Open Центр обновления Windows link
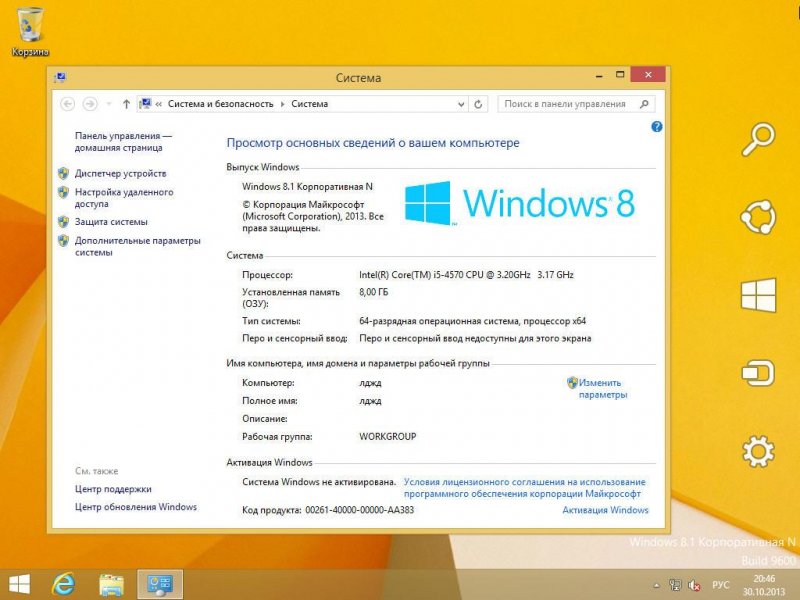 136,507
